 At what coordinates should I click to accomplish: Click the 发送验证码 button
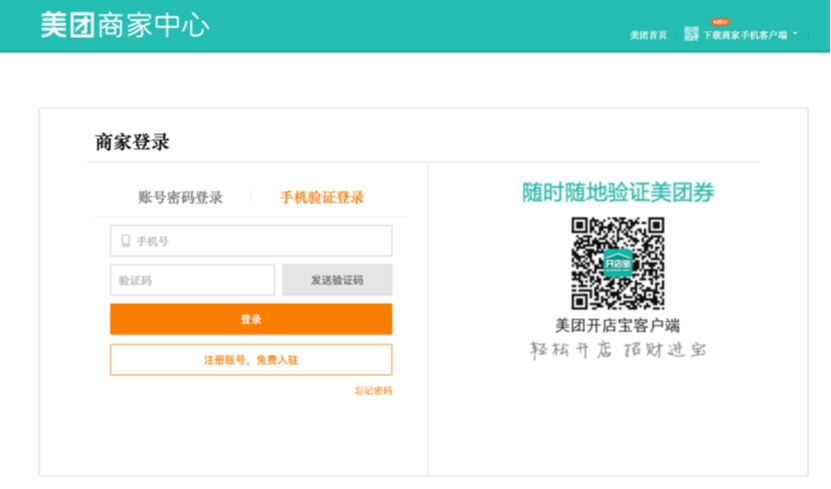click(x=337, y=280)
